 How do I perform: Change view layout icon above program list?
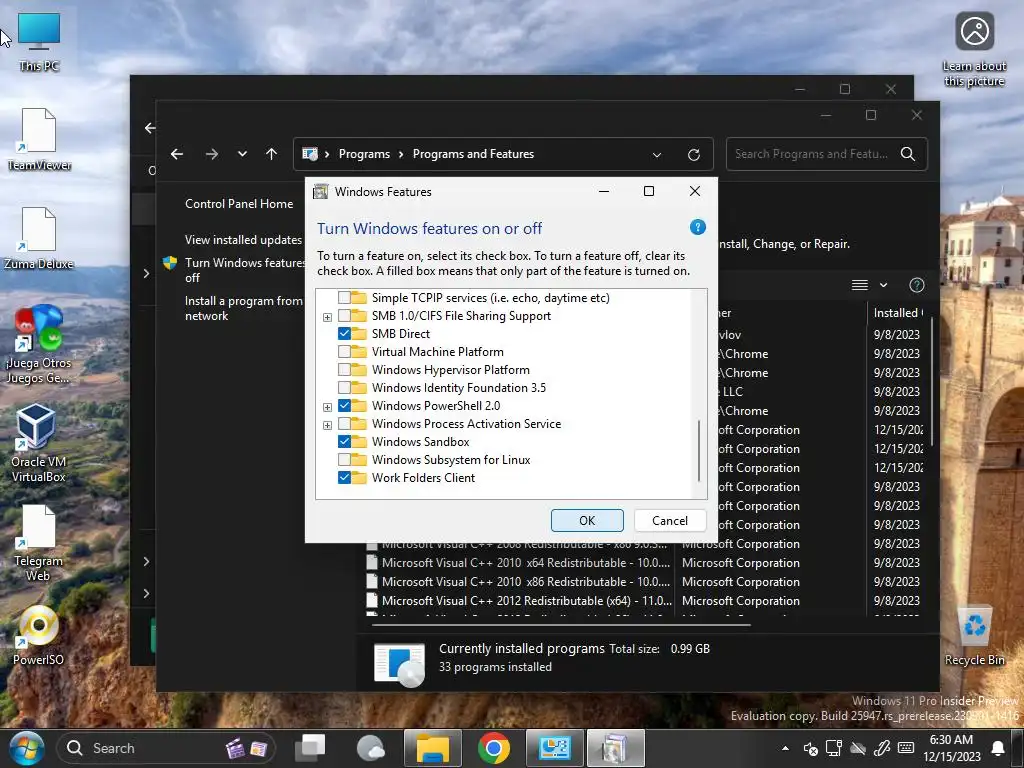(x=859, y=285)
